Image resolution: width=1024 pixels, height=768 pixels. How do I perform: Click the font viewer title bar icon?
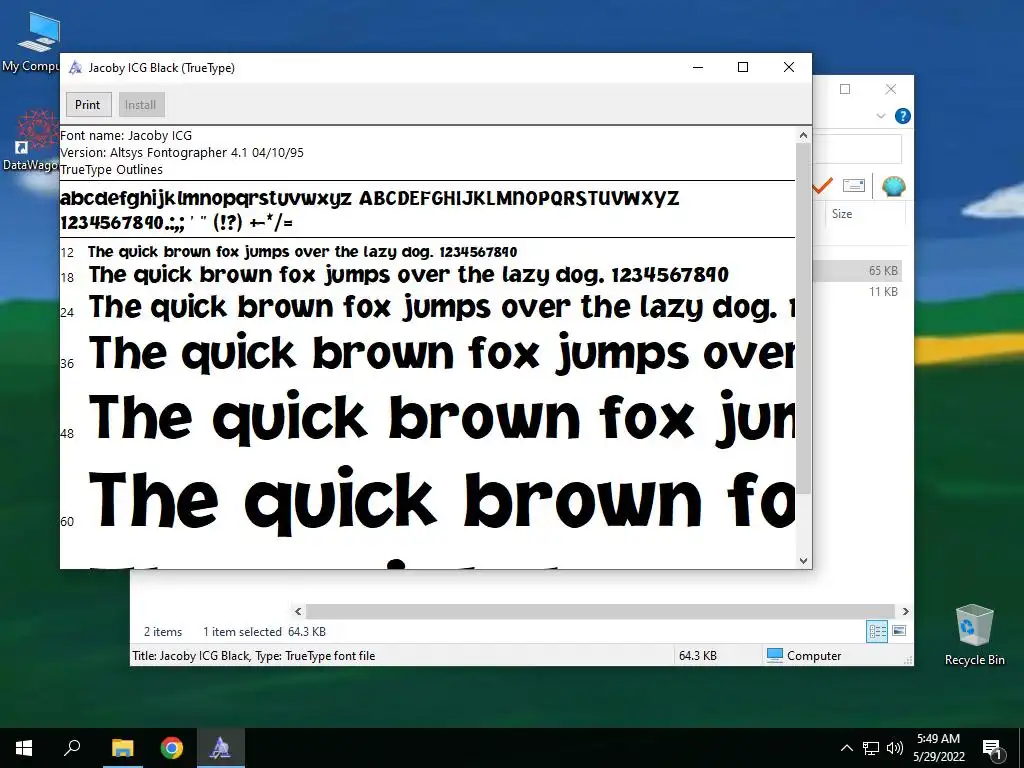click(x=76, y=67)
